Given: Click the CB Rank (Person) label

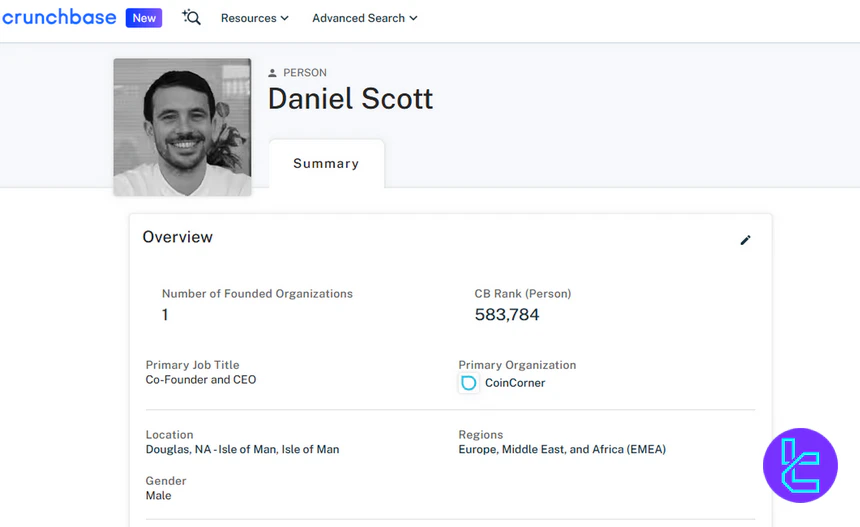Looking at the screenshot, I should tap(523, 293).
